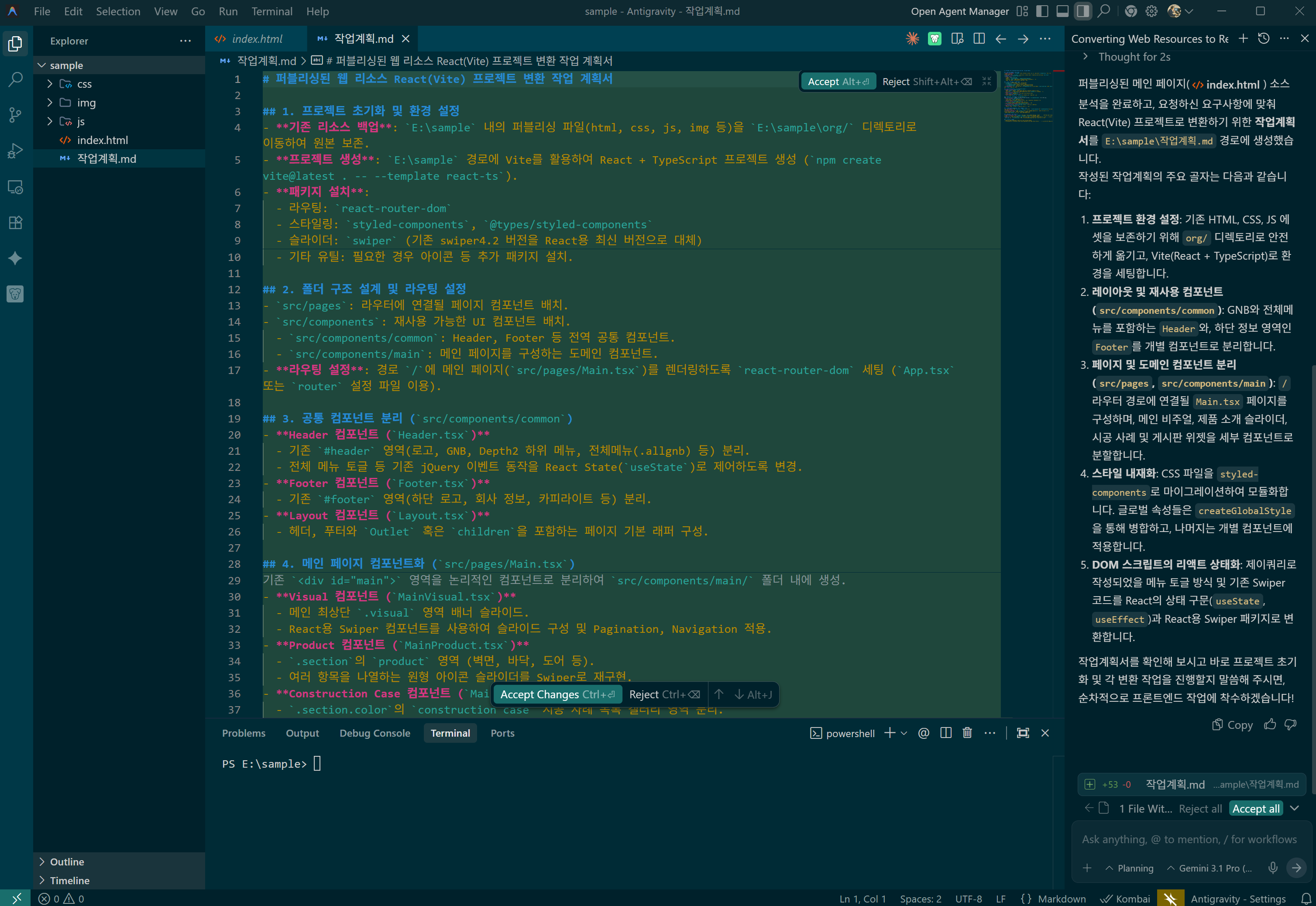The height and width of the screenshot is (906, 1316).
Task: Toggle the agent side panel button
Action: 1082,11
